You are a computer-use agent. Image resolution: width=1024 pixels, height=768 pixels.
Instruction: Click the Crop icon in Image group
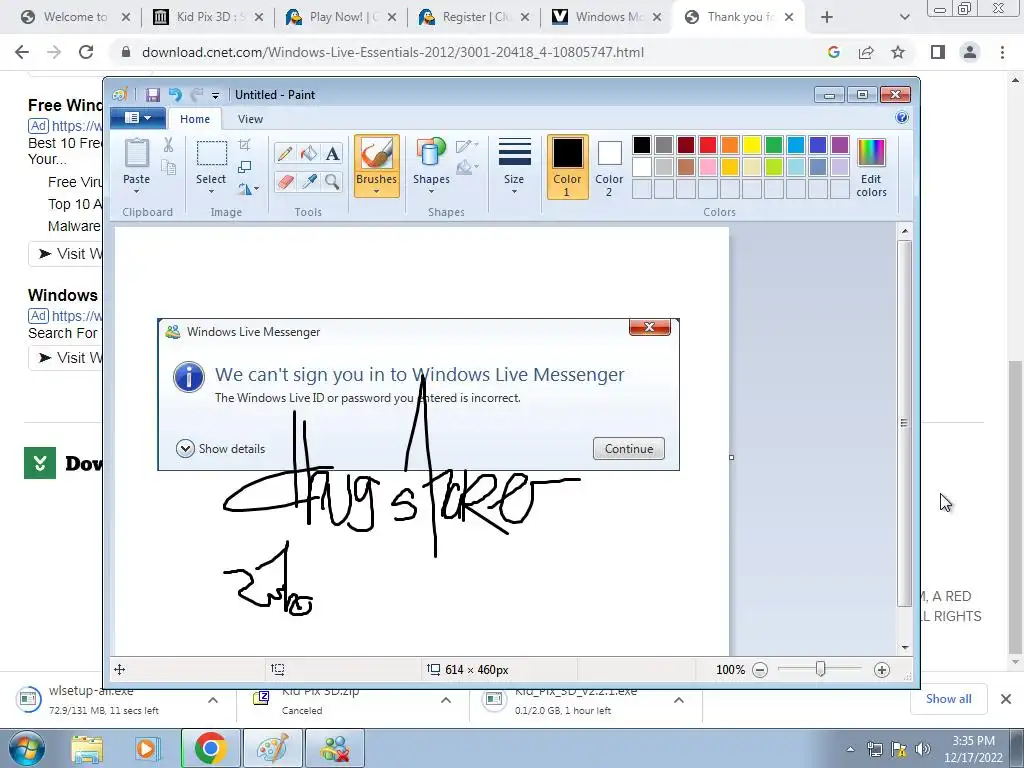pyautogui.click(x=244, y=145)
